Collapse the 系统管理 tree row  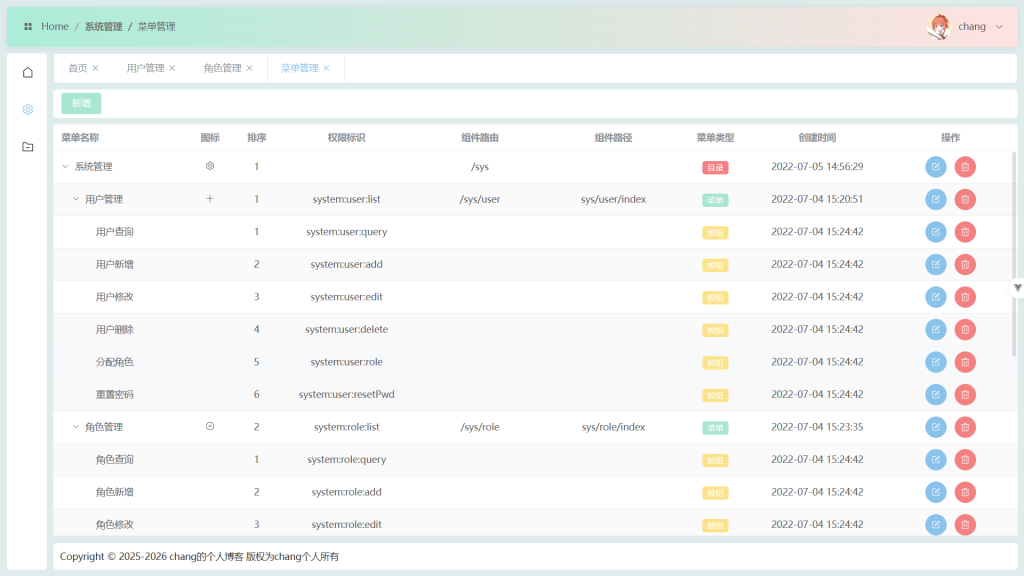[65, 167]
